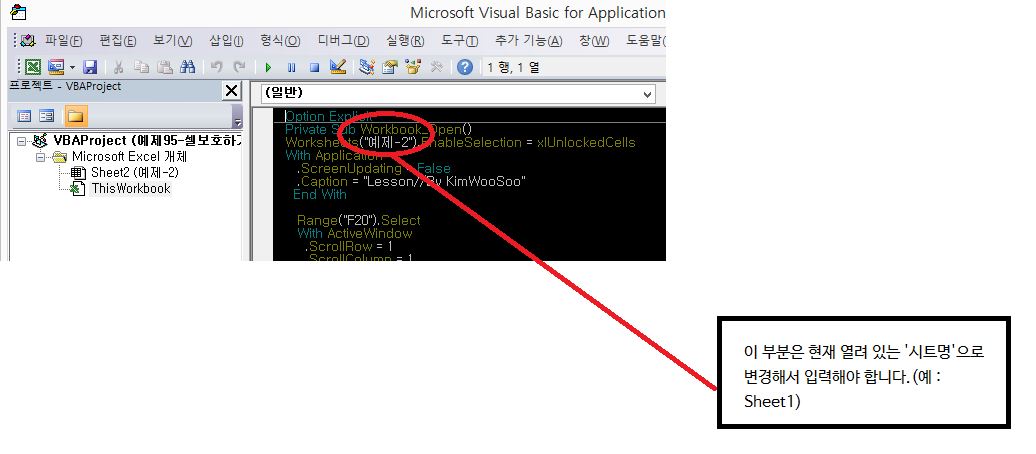Click the View Object icon in project panel
Screen dimensions: 1036x454
pyautogui.click(x=47, y=116)
